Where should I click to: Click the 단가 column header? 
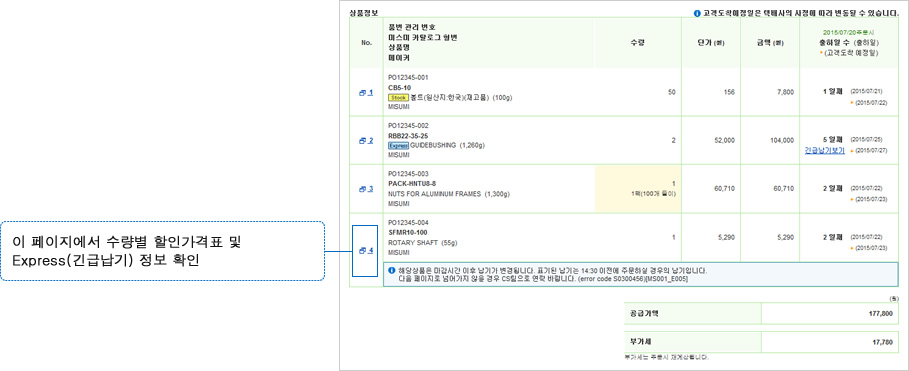point(711,42)
